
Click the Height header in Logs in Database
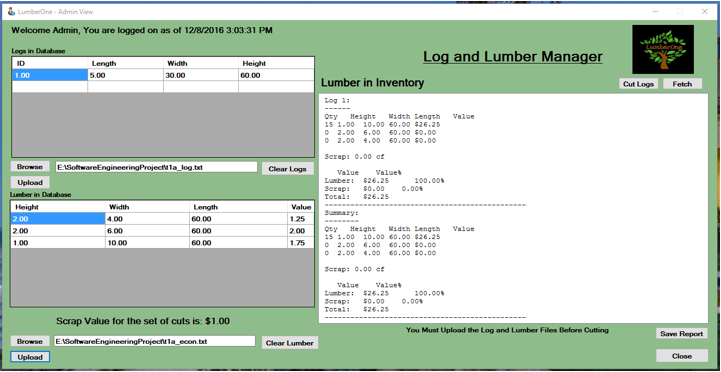(x=275, y=63)
